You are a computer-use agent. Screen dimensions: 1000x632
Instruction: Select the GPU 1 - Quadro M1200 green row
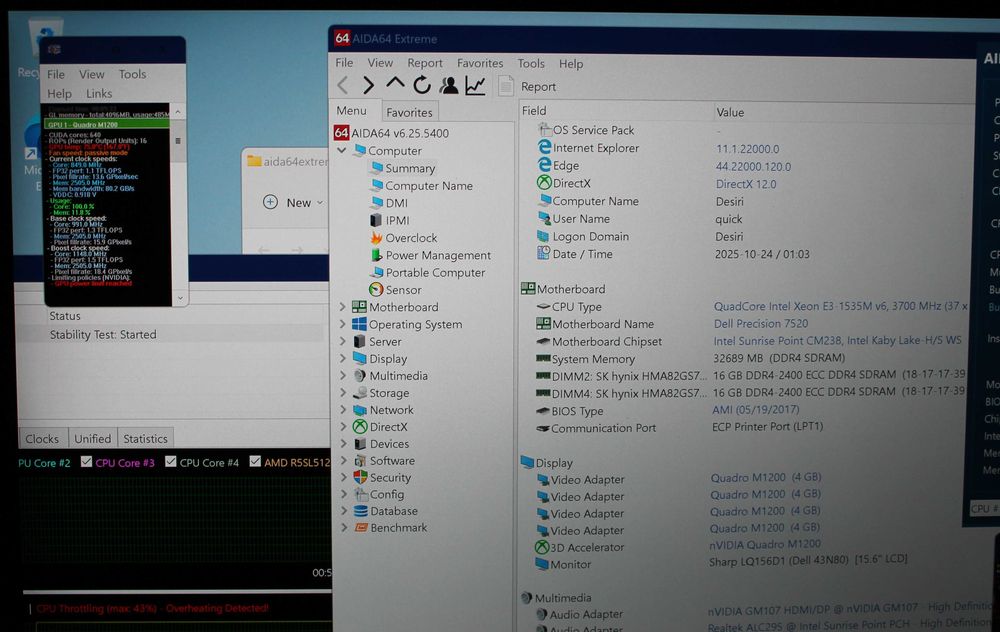[107, 124]
